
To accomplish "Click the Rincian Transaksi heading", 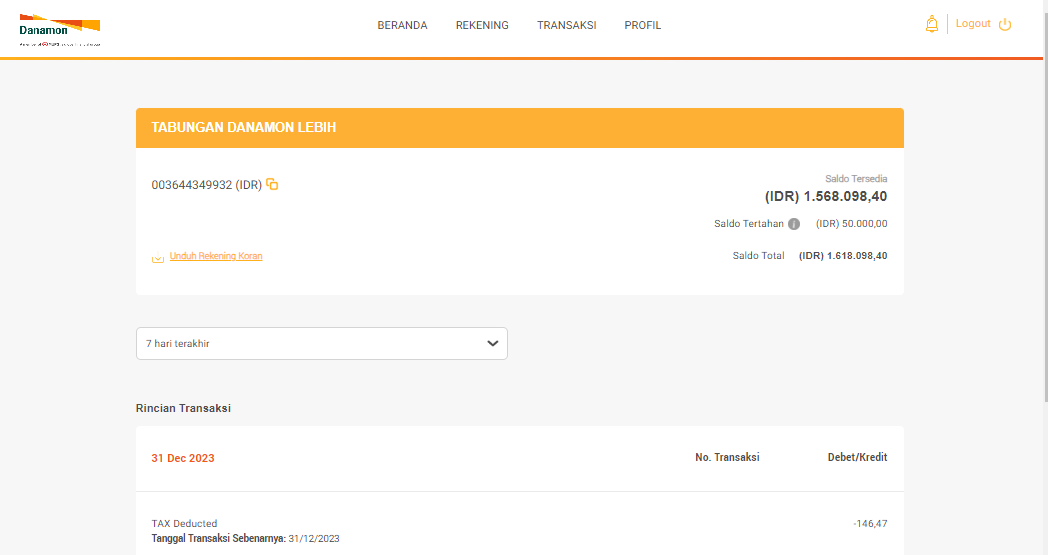I will coord(183,408).
